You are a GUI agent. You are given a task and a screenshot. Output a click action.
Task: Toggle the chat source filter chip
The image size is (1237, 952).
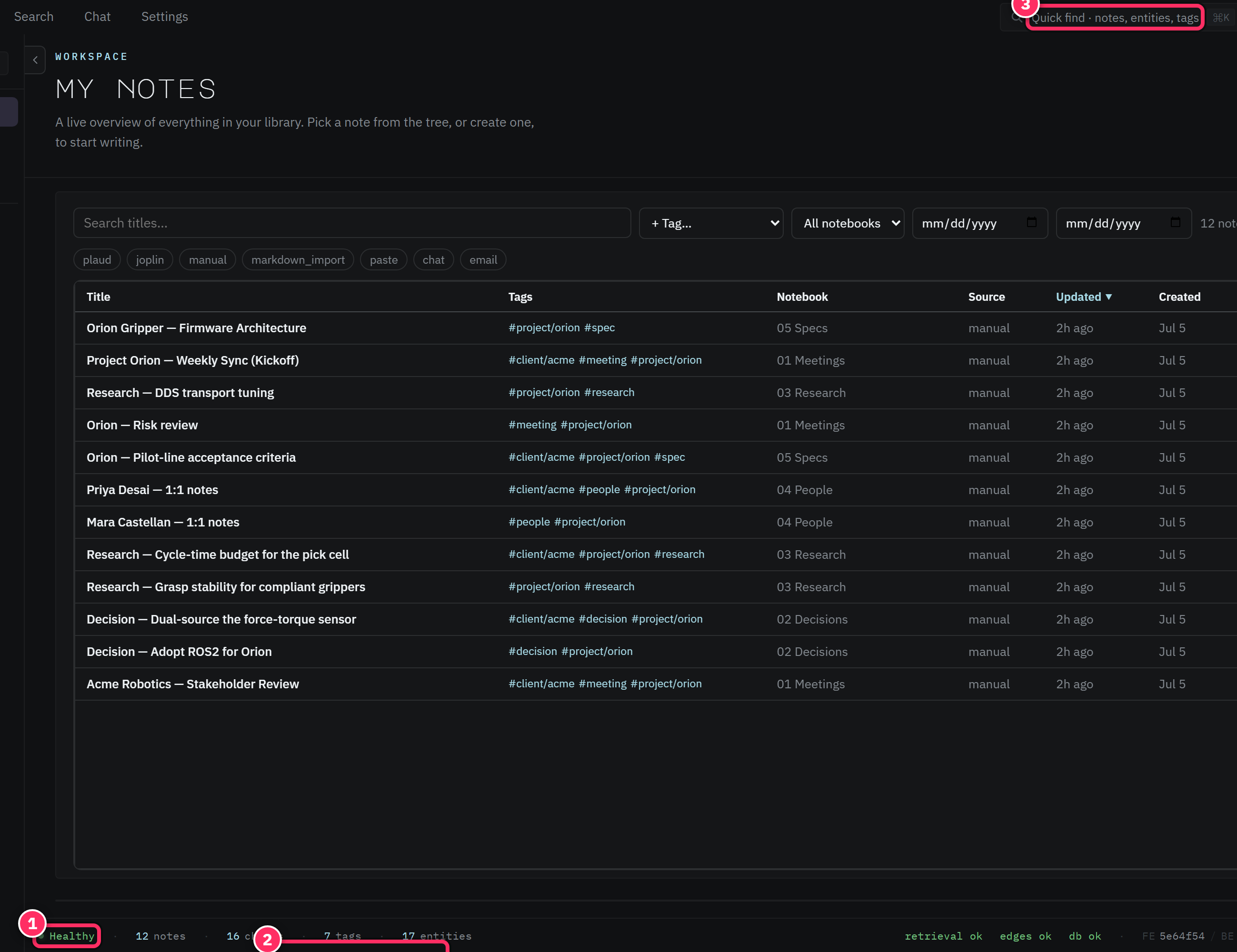click(x=433, y=260)
